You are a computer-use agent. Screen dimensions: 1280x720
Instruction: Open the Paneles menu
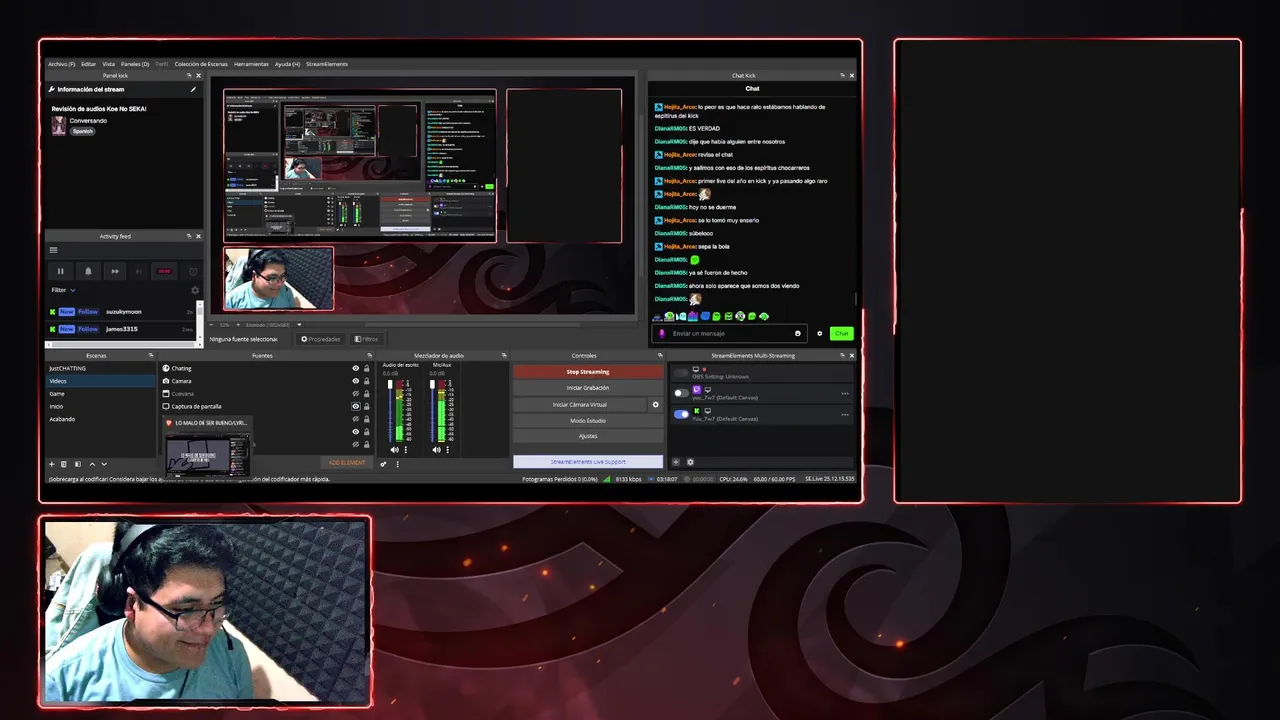point(135,64)
